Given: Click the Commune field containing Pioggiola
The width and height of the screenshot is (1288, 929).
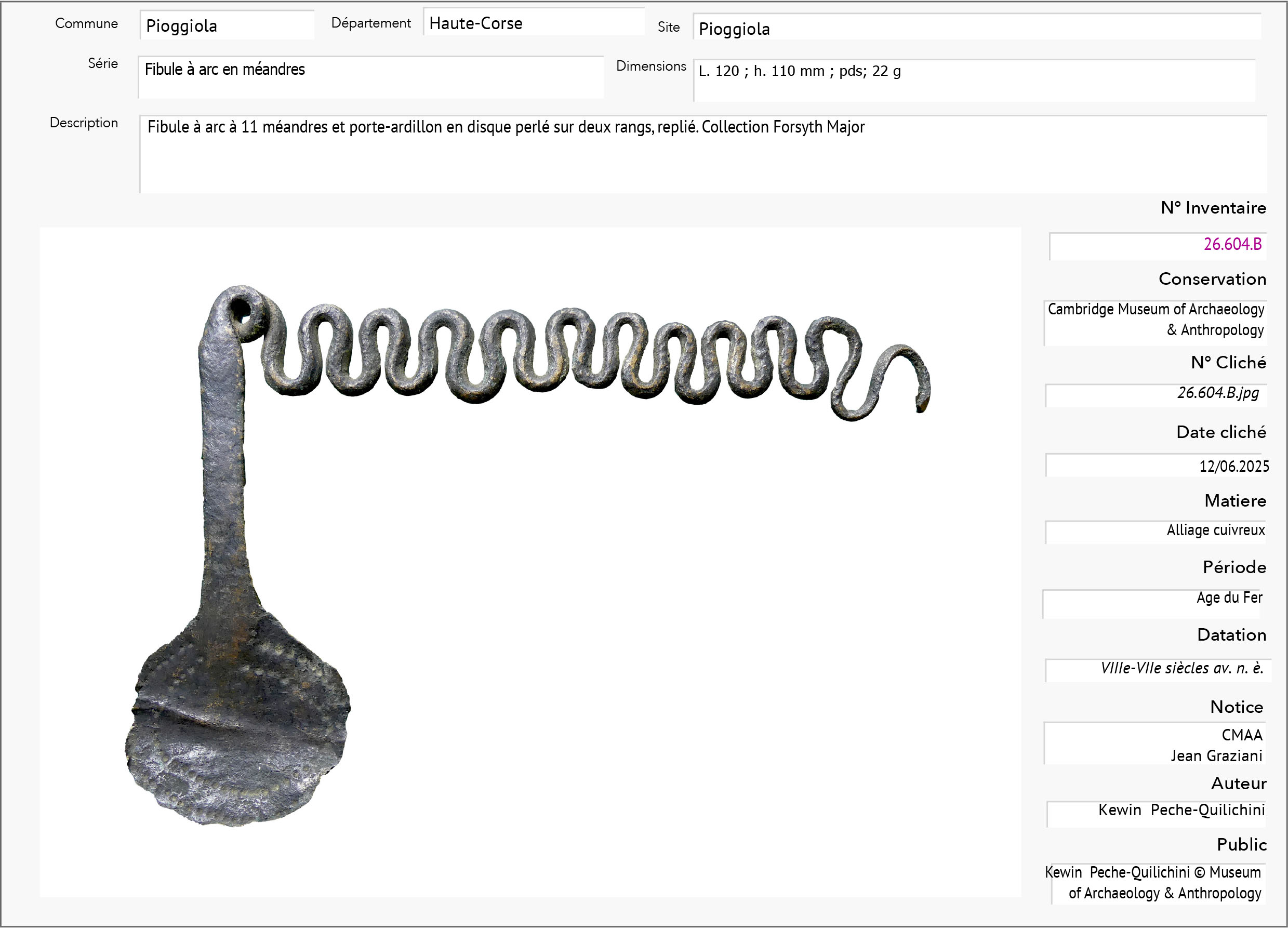Looking at the screenshot, I should coord(227,25).
